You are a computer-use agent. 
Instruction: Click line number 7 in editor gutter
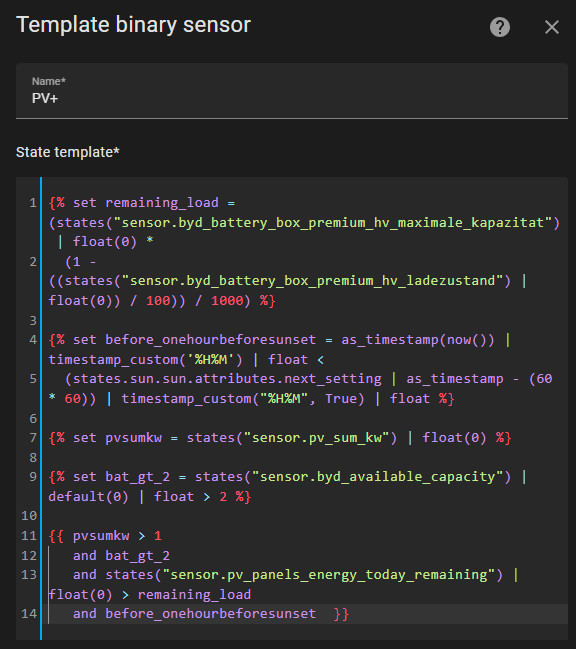coord(33,438)
